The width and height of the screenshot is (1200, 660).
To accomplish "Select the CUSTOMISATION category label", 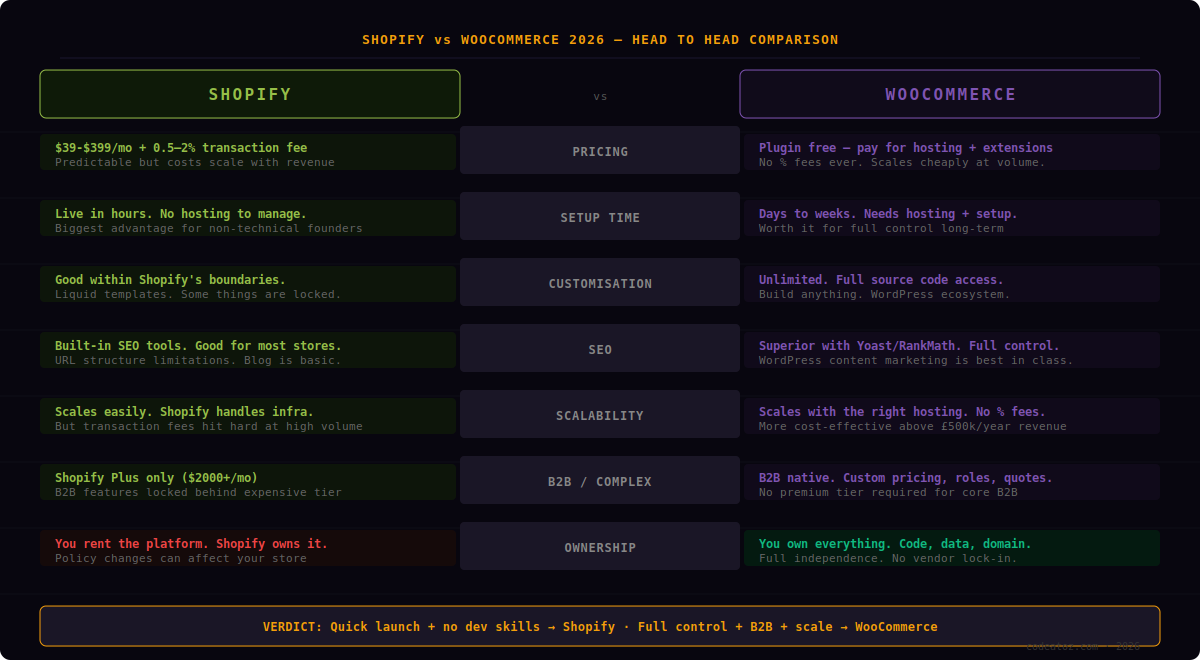I will click(x=600, y=284).
